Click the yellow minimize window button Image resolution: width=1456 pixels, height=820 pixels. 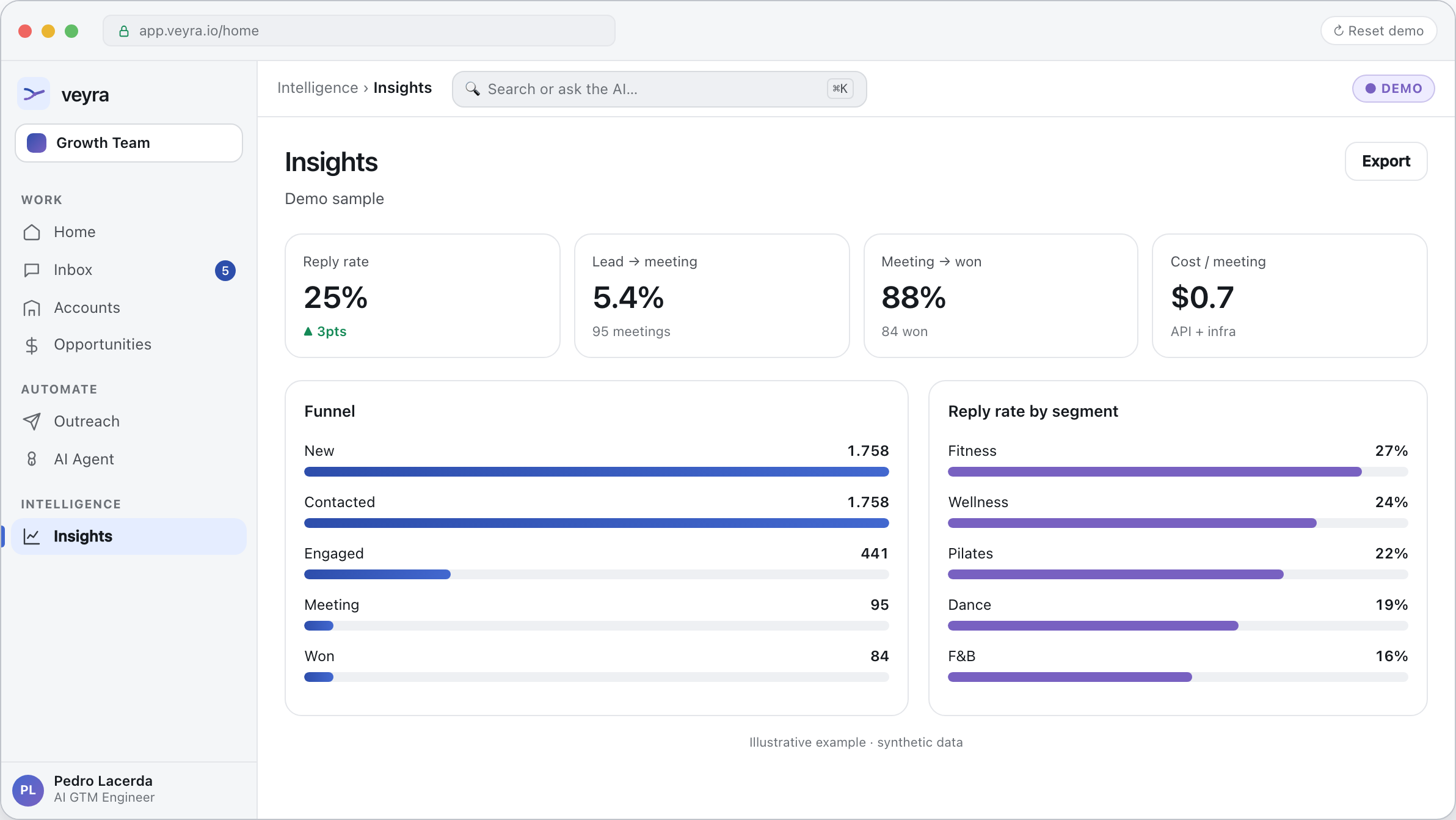tap(48, 31)
